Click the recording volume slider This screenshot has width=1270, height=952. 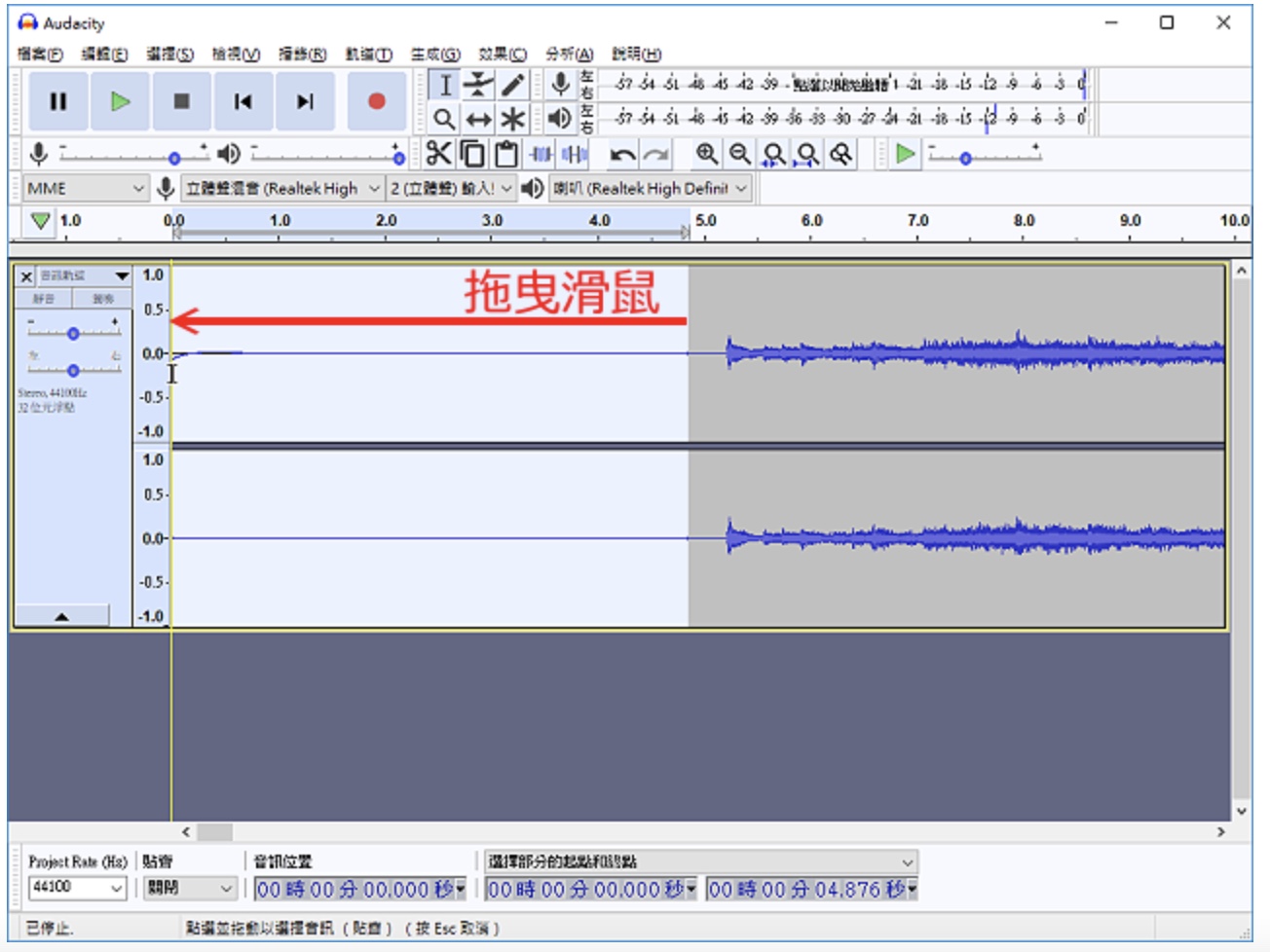pos(133,155)
